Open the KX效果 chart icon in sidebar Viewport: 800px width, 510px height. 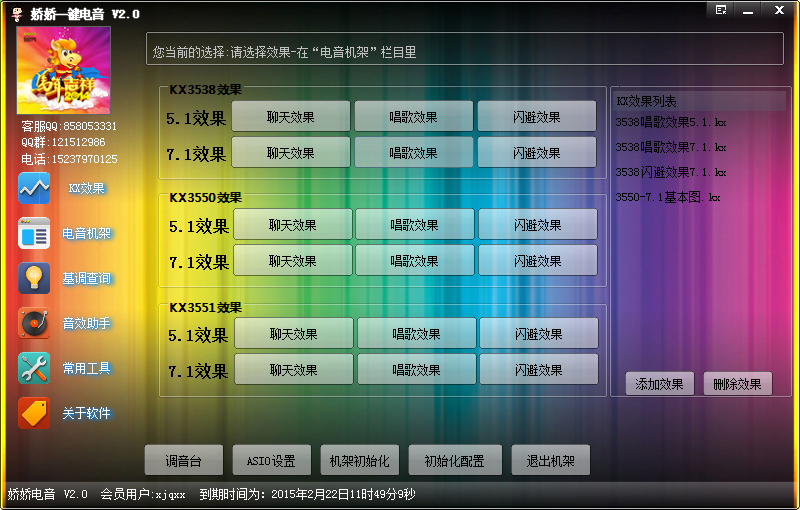point(34,188)
